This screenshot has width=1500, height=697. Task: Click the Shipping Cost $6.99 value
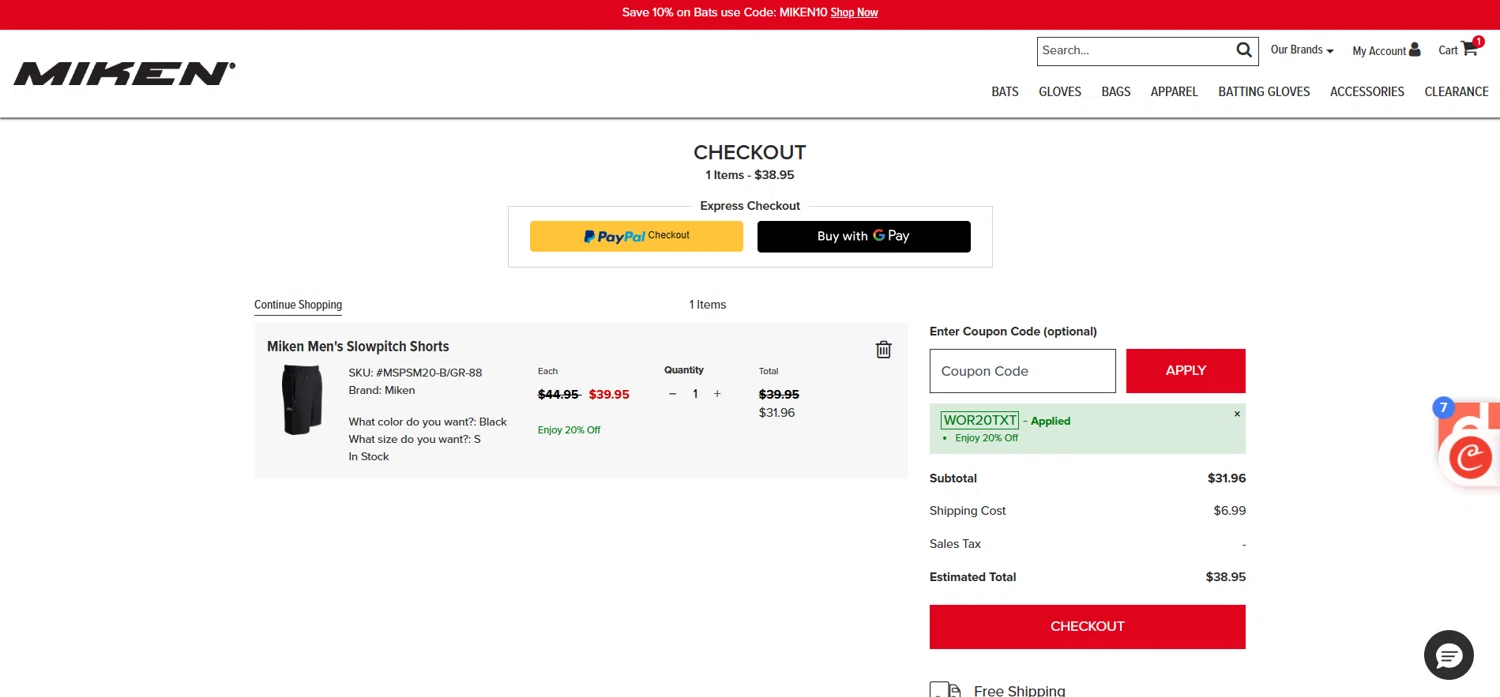1230,511
